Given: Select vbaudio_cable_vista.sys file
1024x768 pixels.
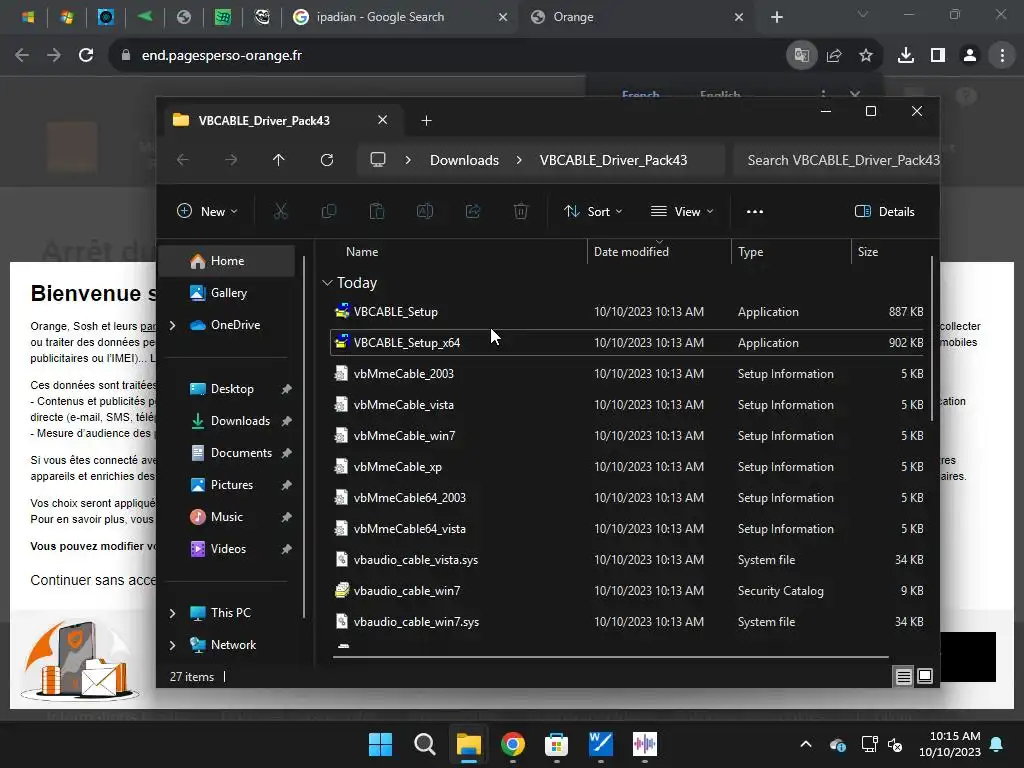Looking at the screenshot, I should pyautogui.click(x=627, y=560).
